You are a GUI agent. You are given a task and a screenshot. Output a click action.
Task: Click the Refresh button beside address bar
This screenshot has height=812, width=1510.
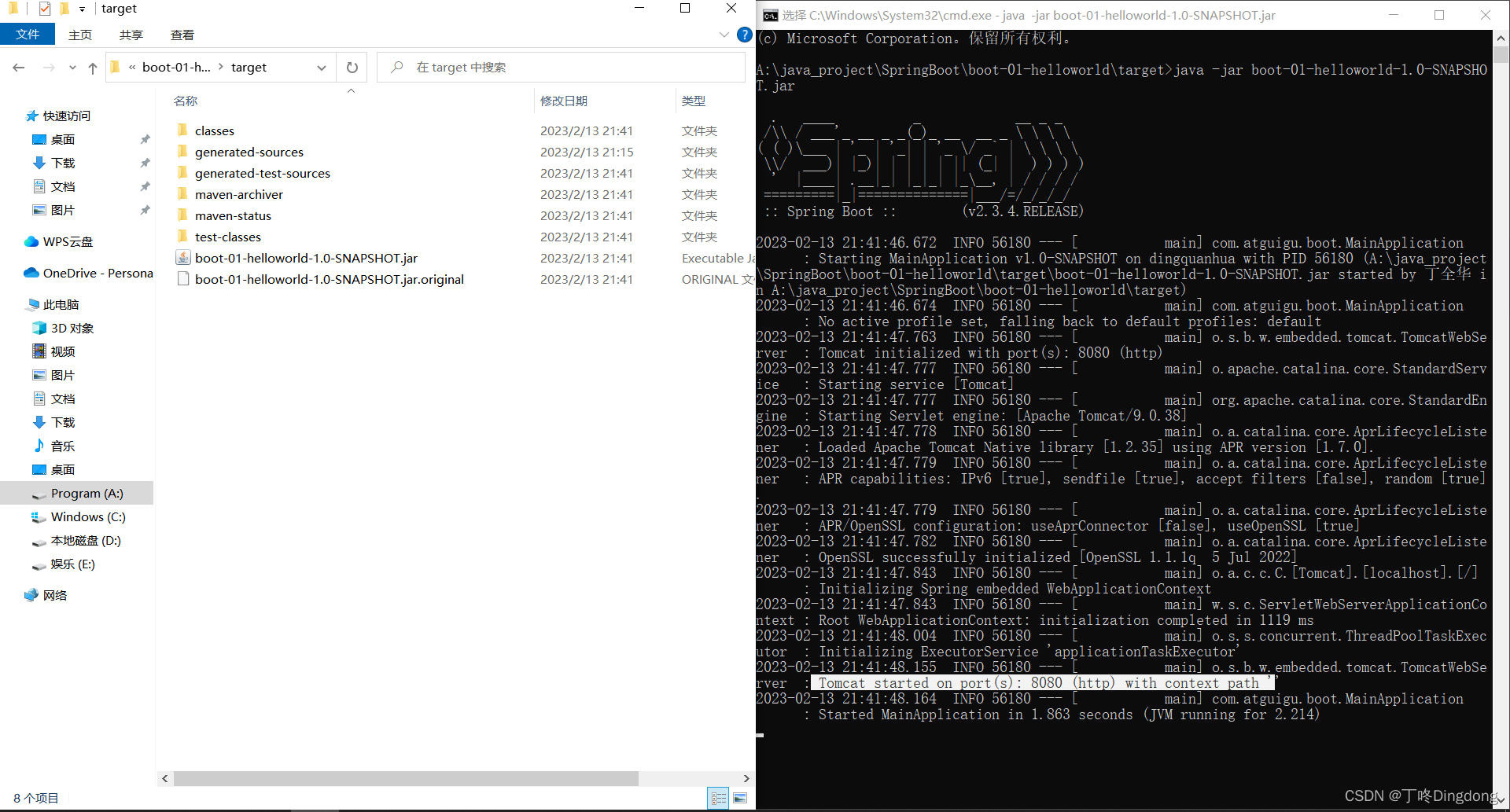pyautogui.click(x=352, y=68)
